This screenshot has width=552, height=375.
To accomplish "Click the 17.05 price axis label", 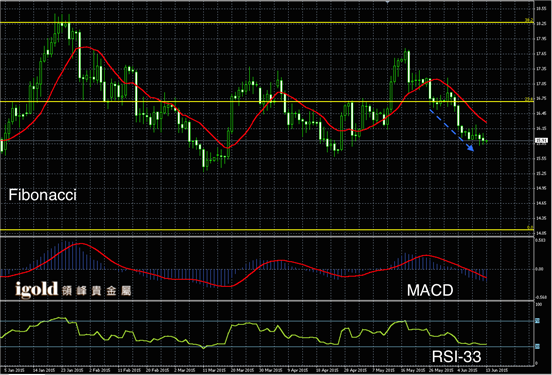I will click(541, 84).
